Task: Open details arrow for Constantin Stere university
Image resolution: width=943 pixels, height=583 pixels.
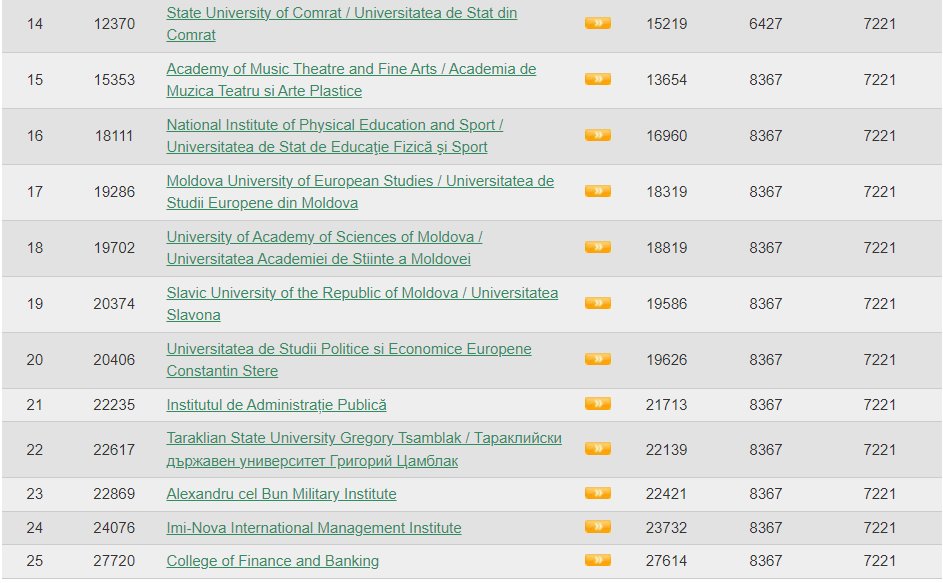Action: 598,359
